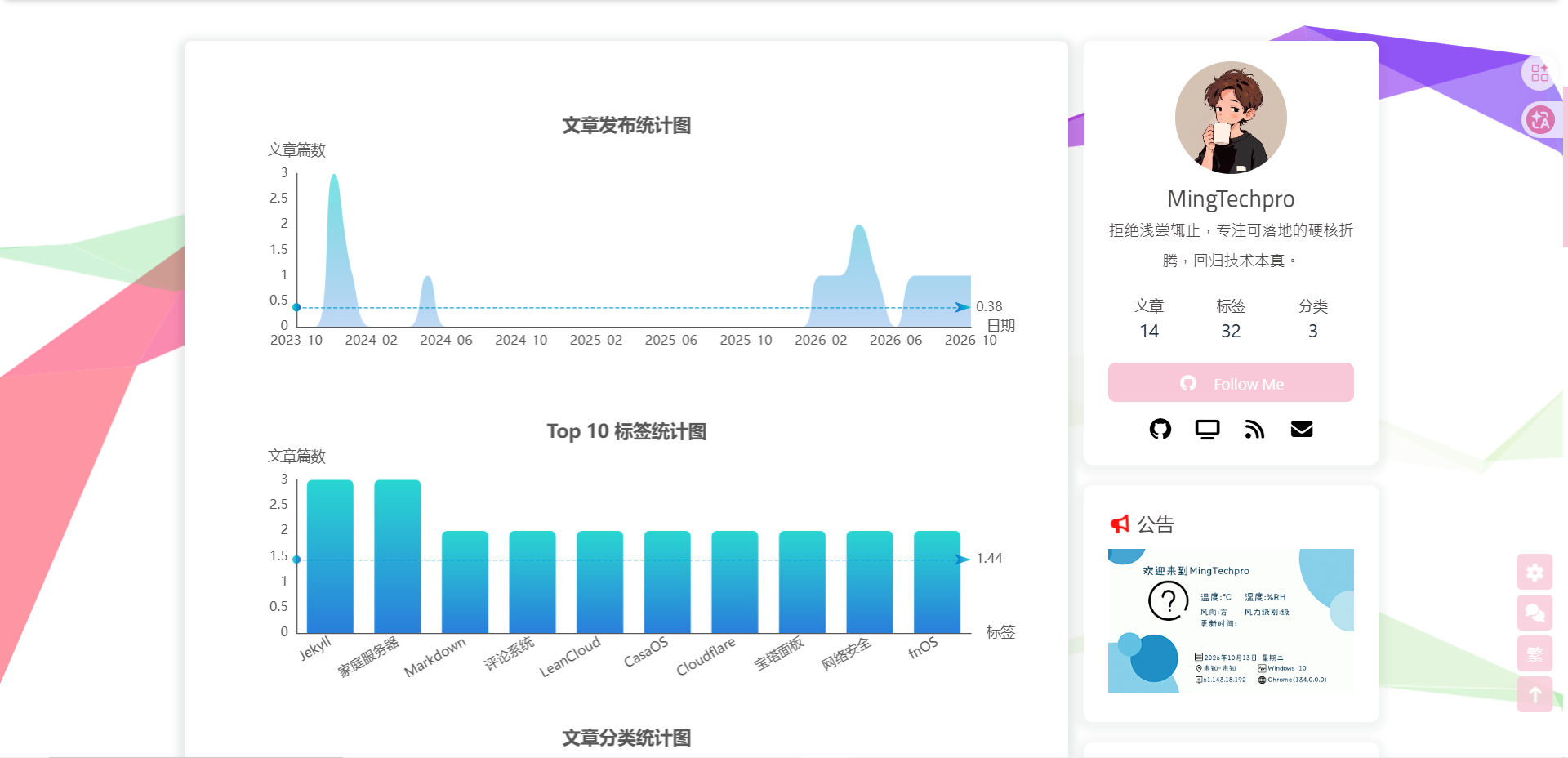
Task: Click the Markdown bar in tag chart
Action: (465, 582)
